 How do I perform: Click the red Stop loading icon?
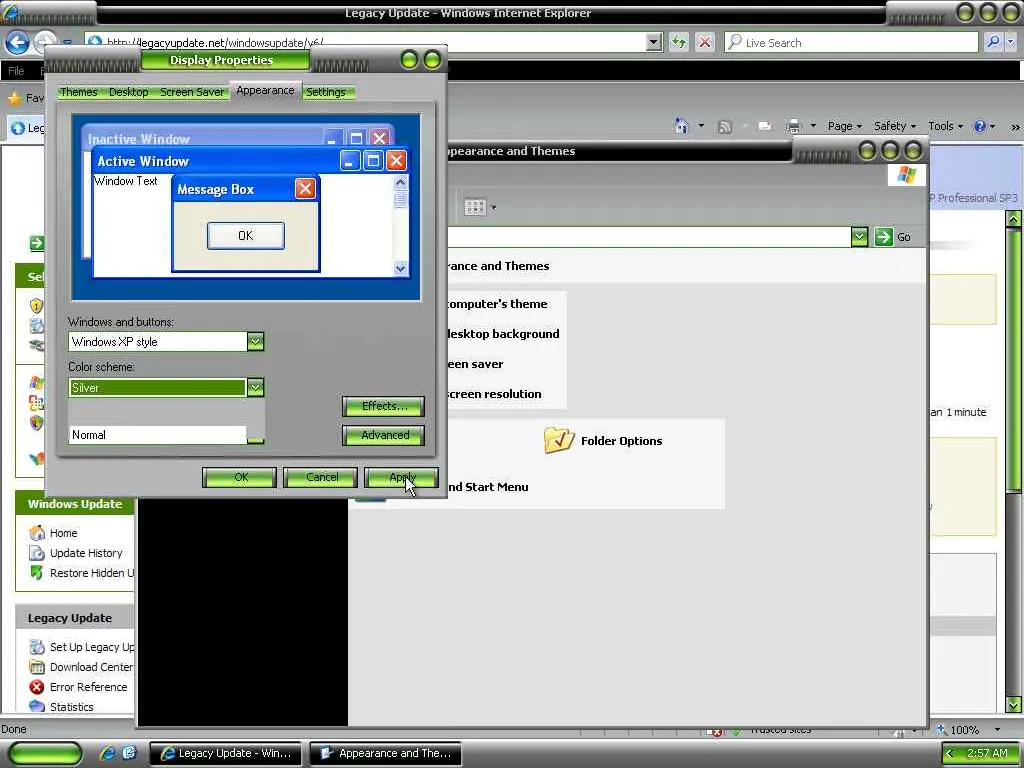click(x=704, y=42)
